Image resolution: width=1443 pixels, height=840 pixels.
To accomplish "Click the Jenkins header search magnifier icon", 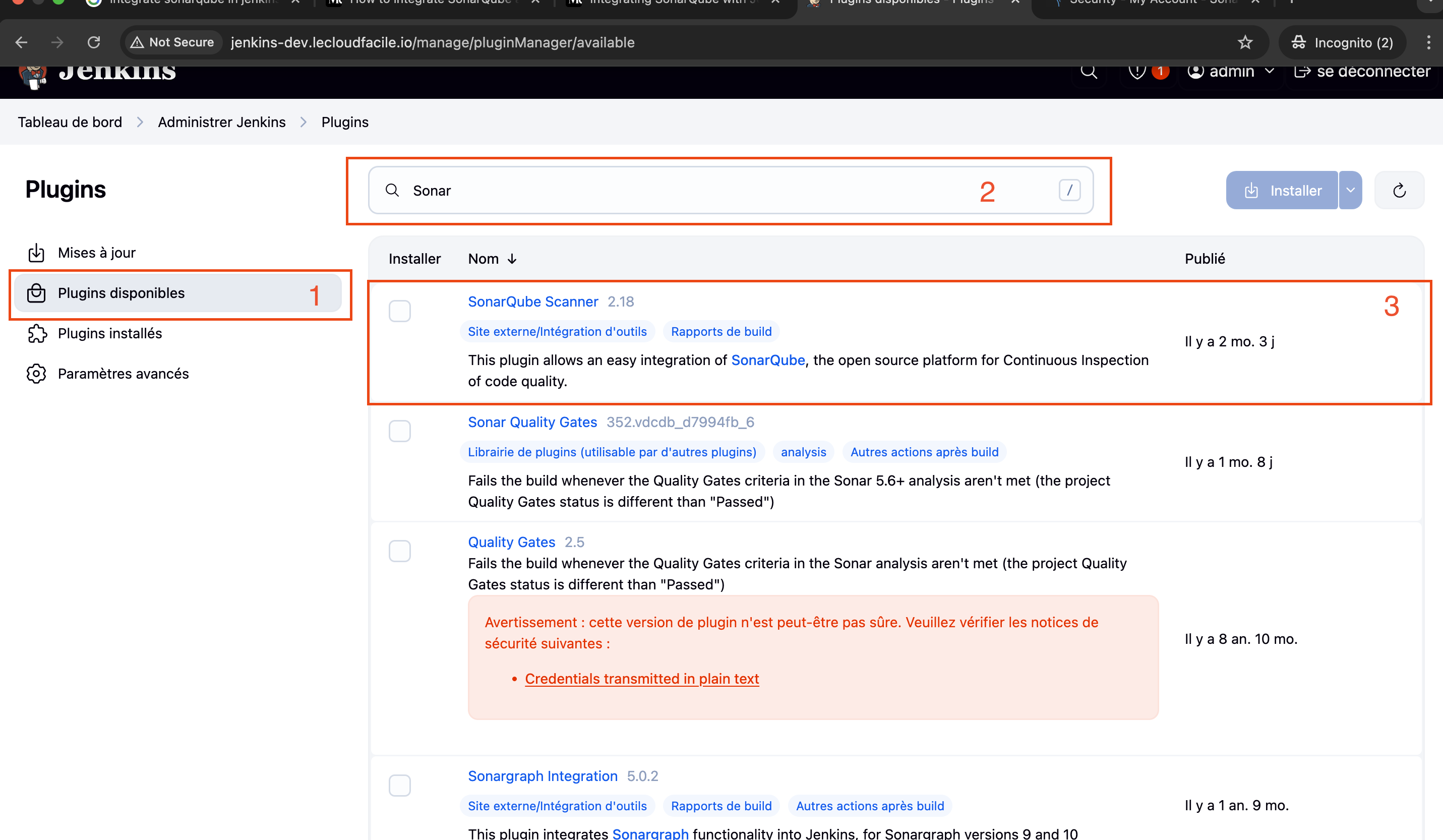I will click(1089, 72).
